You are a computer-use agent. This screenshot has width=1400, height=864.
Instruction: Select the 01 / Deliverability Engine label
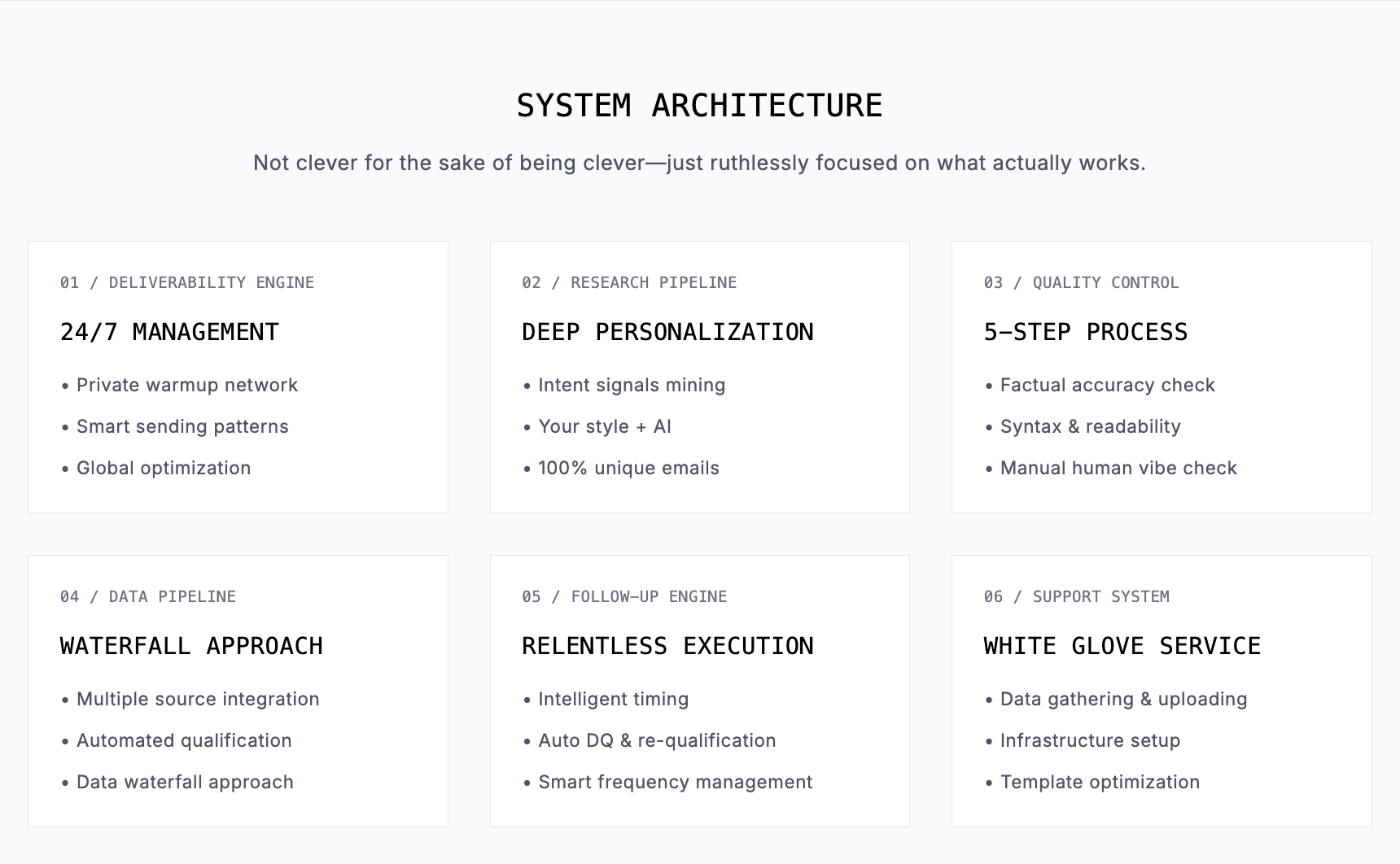click(186, 282)
